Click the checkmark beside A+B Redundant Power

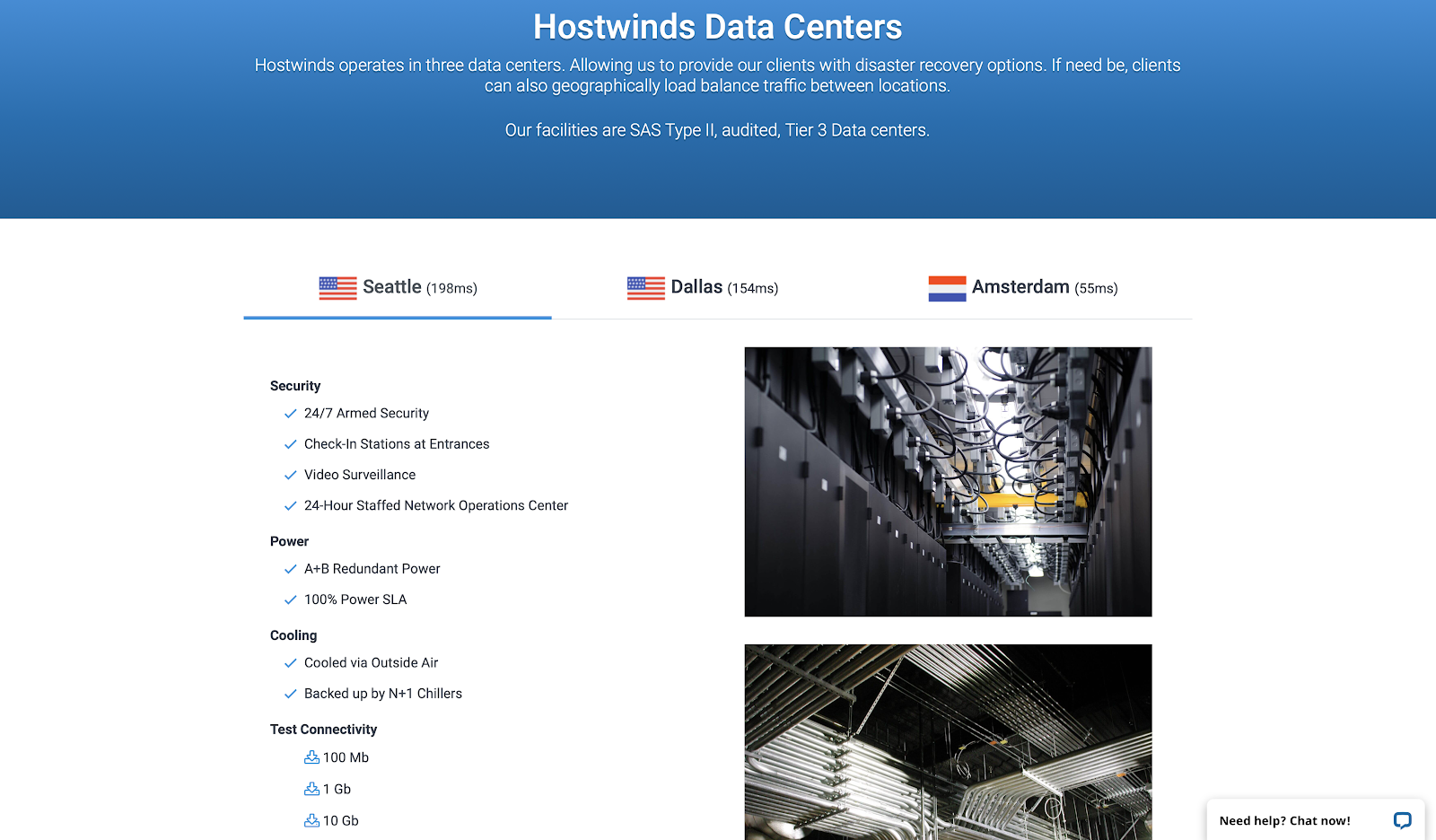coord(291,569)
